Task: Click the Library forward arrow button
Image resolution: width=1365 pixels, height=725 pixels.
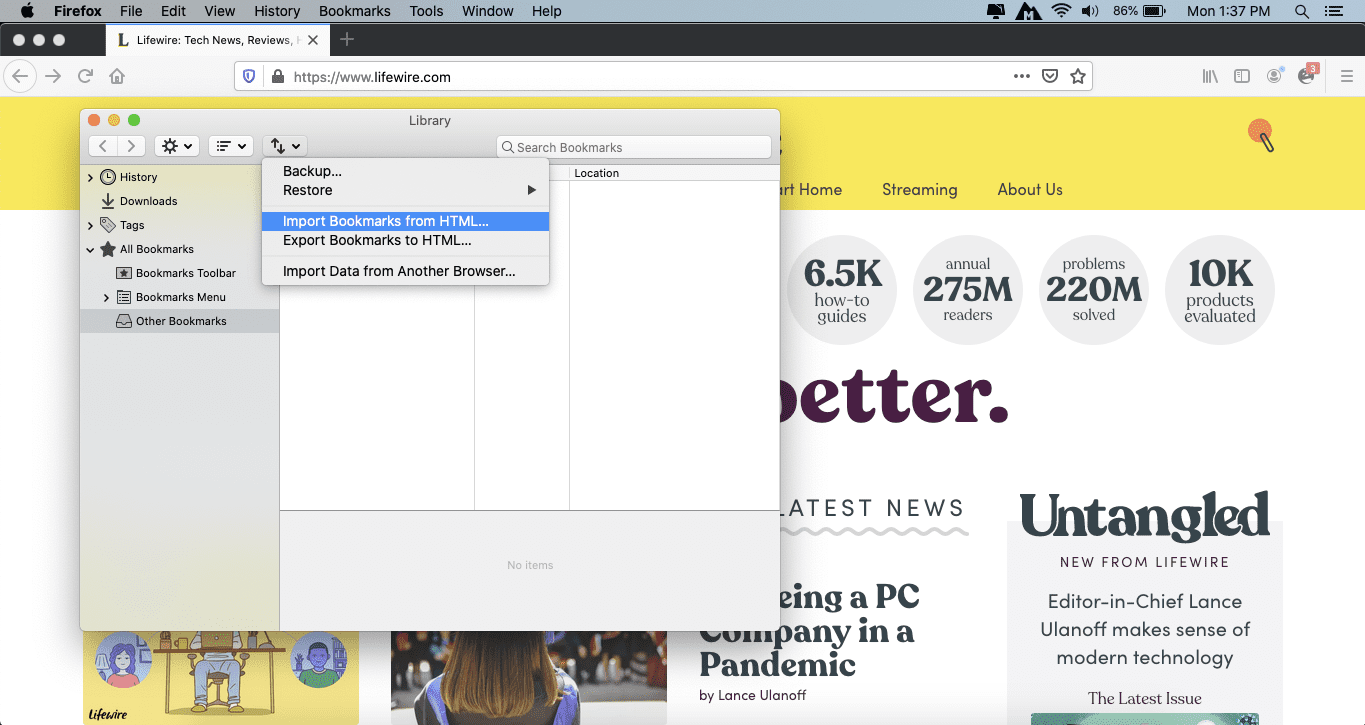Action: tap(132, 146)
